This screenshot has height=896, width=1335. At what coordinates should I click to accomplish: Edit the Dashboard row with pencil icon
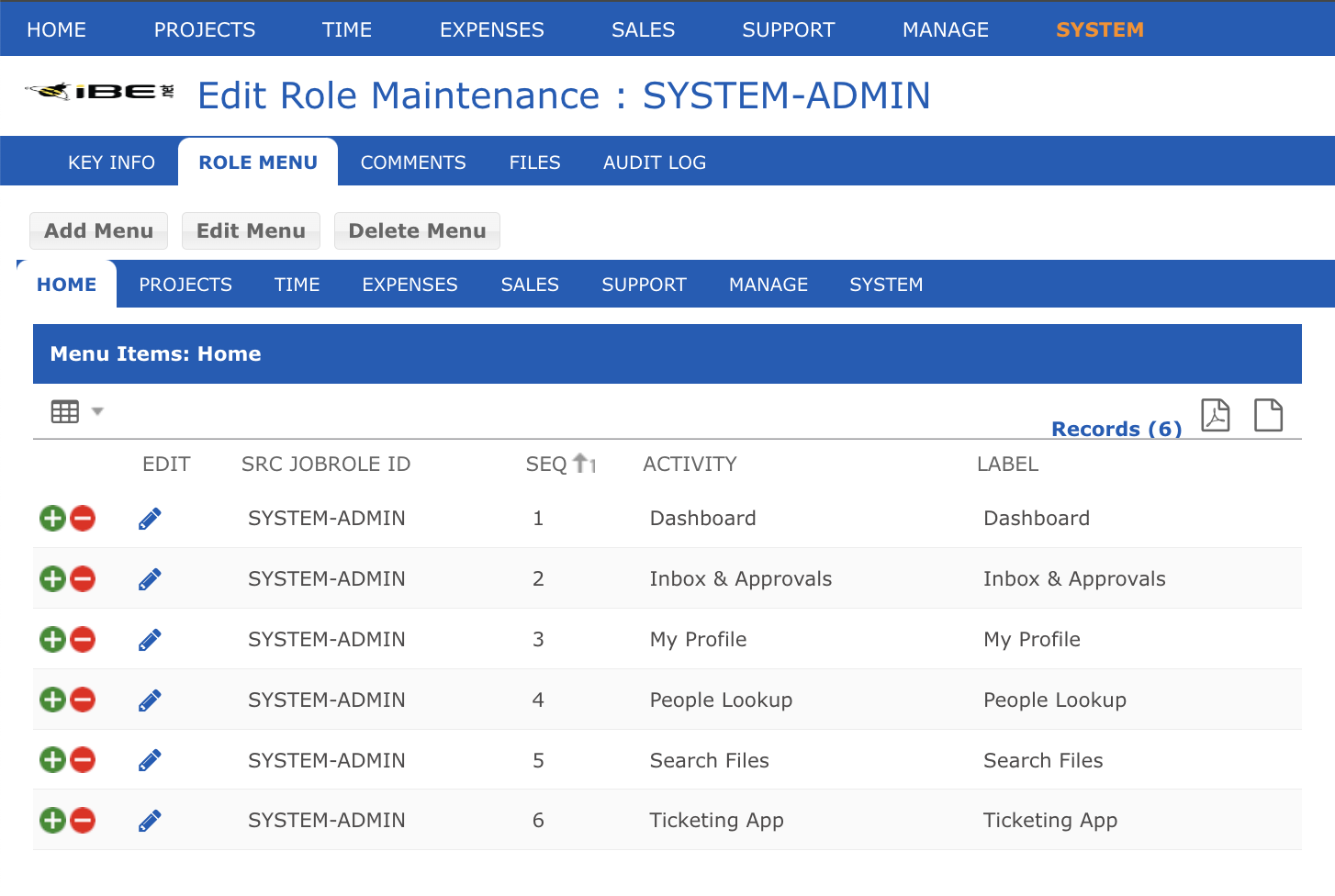point(150,519)
